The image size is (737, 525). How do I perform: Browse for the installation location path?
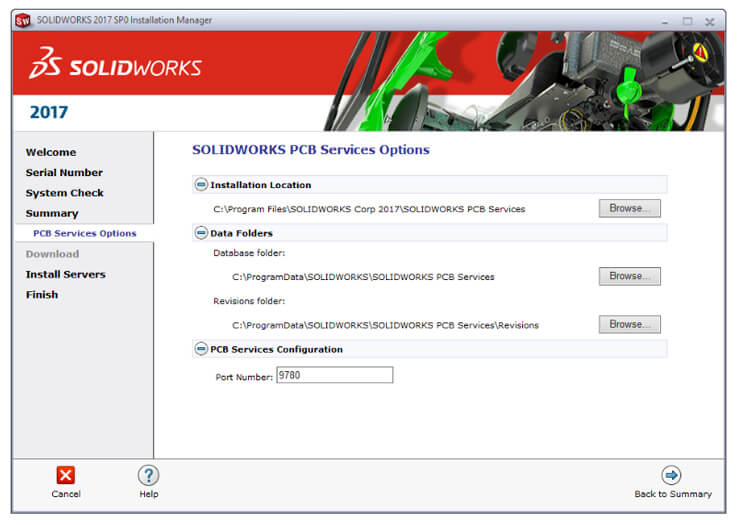click(629, 209)
